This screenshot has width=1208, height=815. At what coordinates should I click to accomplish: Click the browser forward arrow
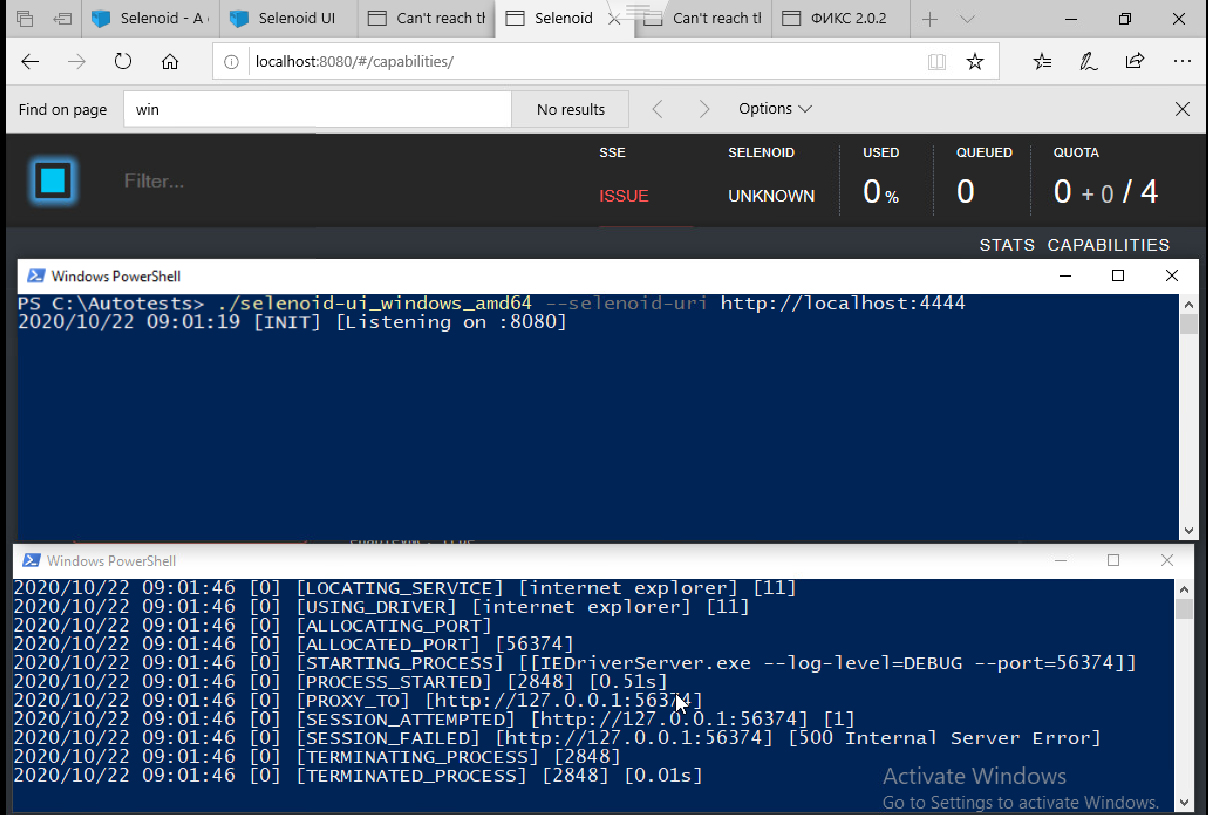77,62
